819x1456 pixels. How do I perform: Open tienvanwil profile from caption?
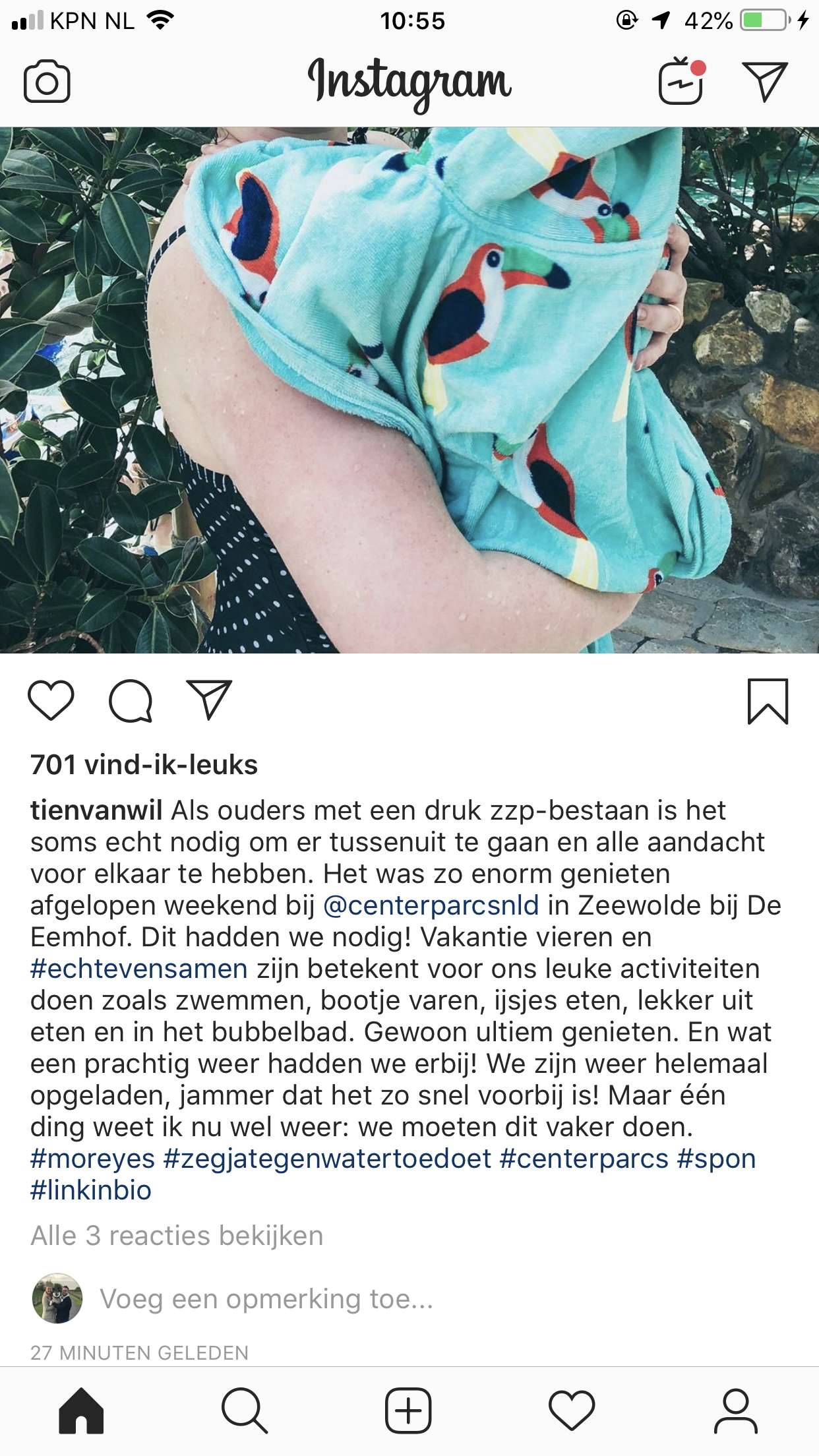click(96, 810)
